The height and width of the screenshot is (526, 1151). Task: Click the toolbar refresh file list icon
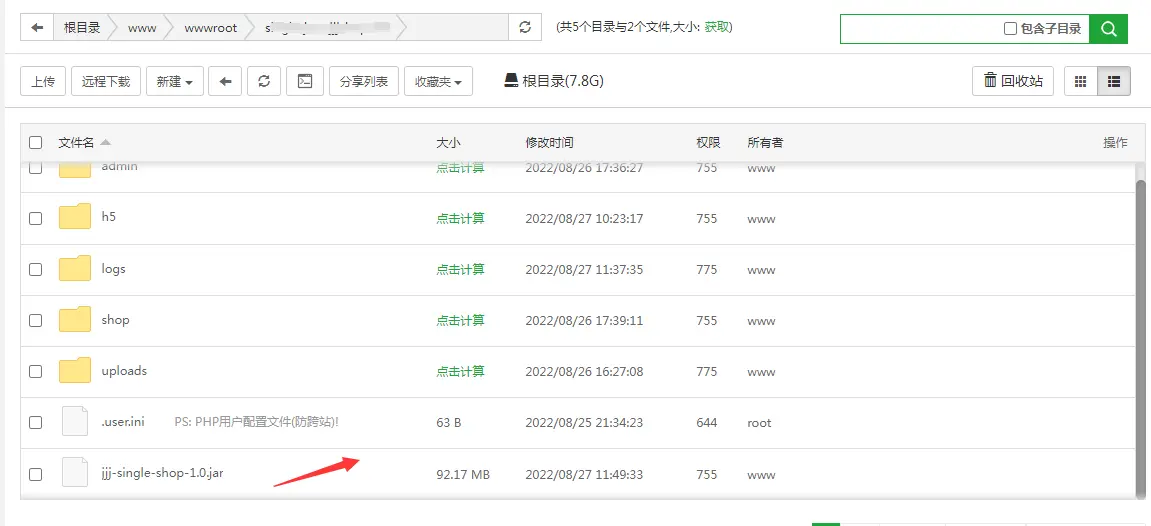[264, 81]
